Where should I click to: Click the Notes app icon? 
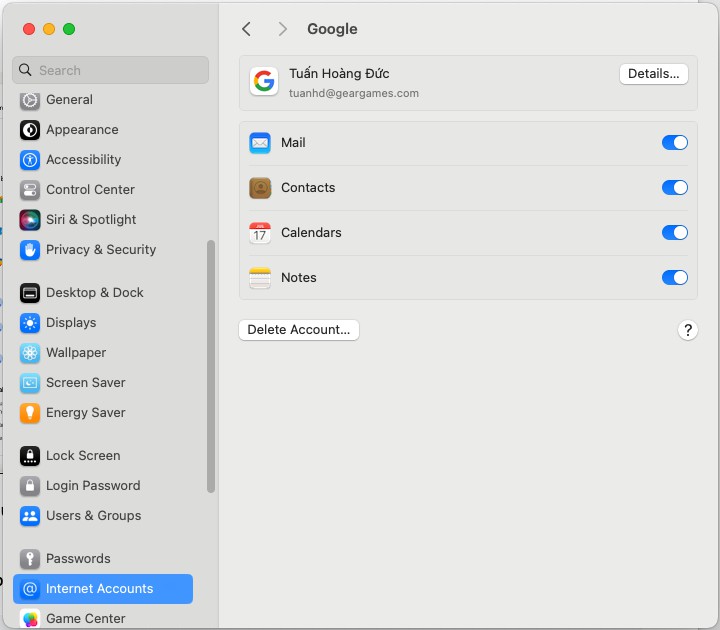[x=260, y=278]
